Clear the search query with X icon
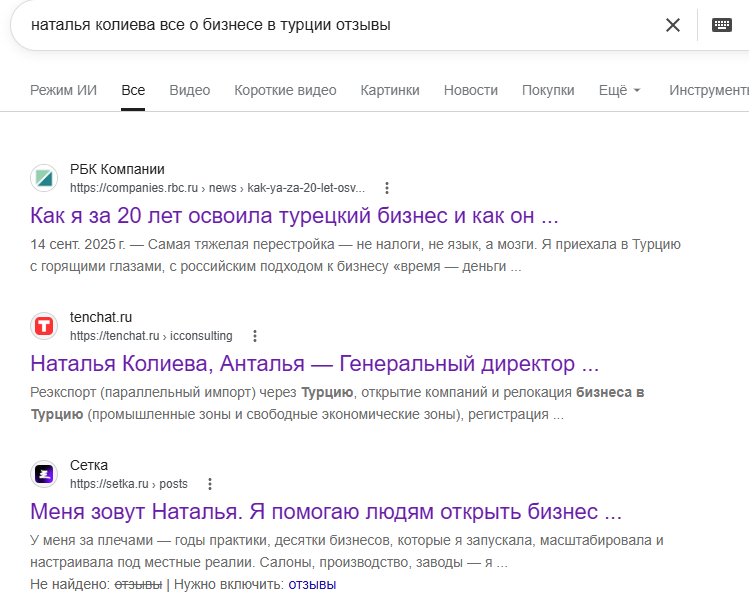 [x=673, y=25]
